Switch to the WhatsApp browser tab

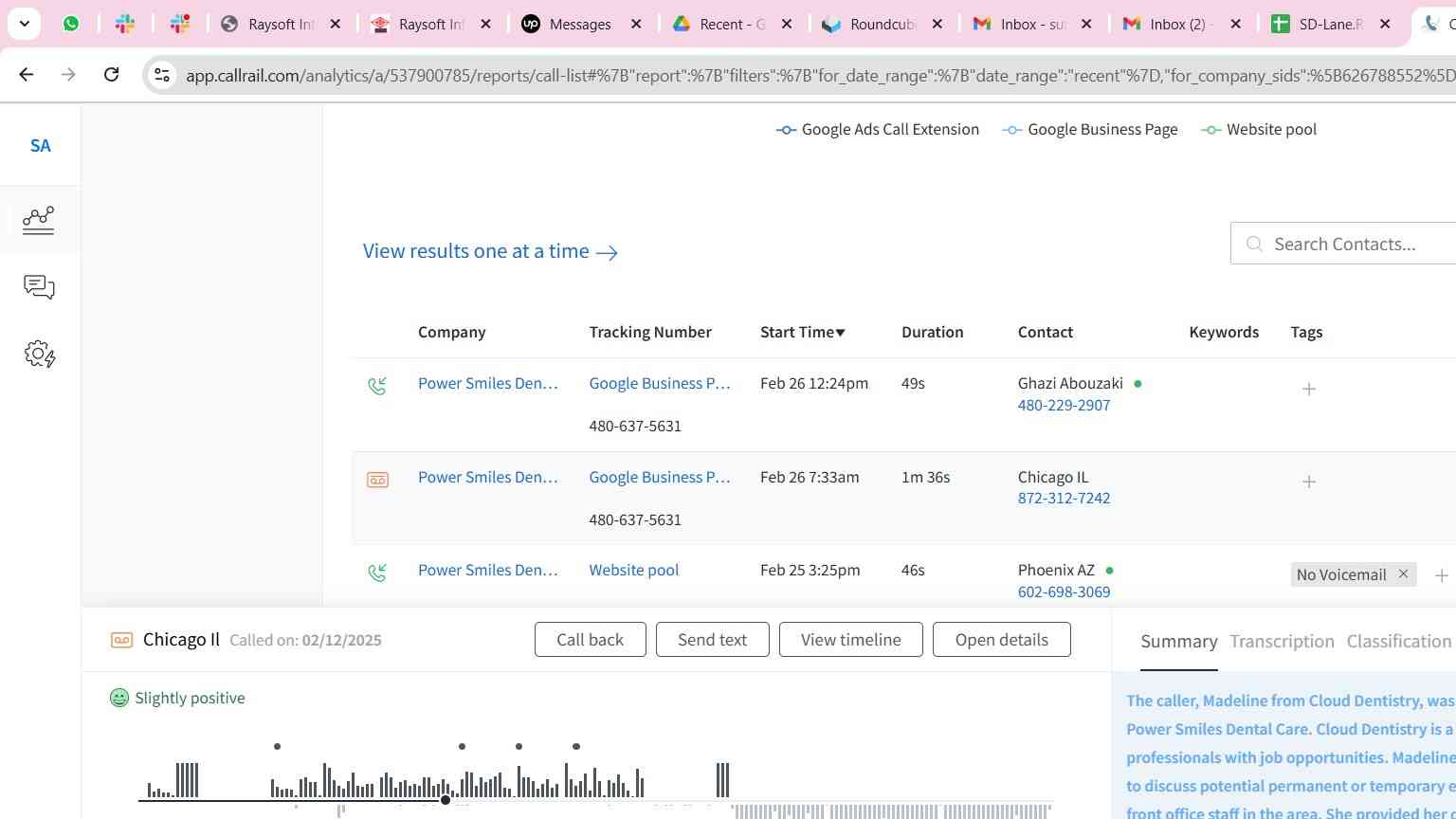[71, 24]
